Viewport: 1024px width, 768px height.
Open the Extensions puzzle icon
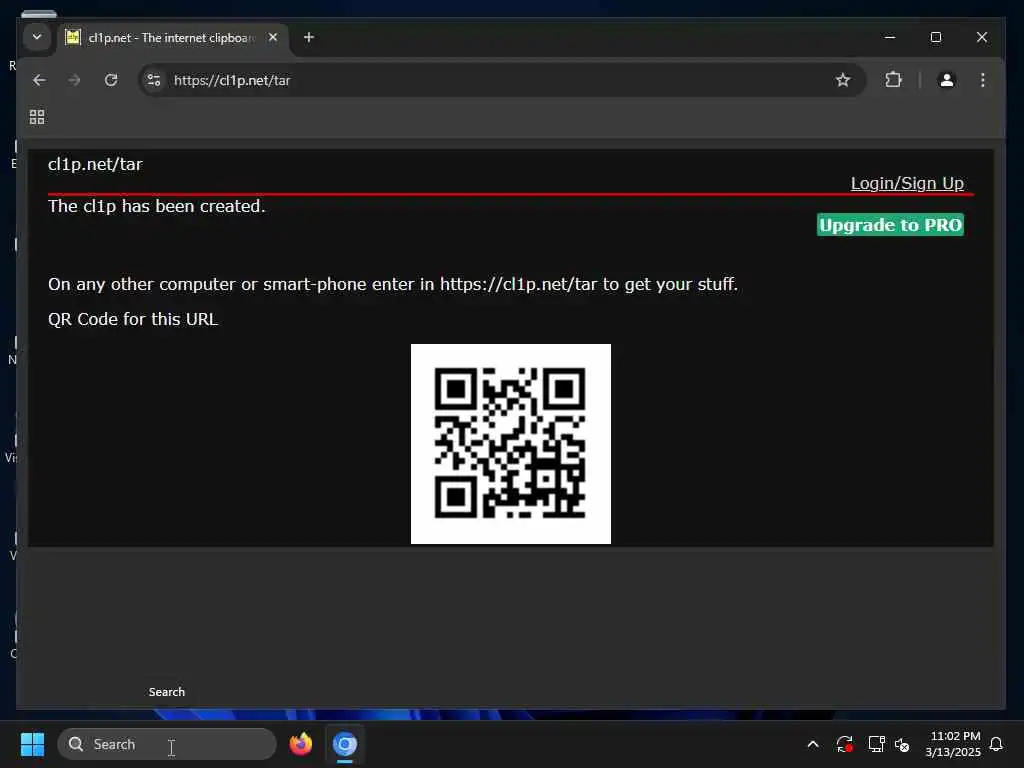tap(893, 80)
